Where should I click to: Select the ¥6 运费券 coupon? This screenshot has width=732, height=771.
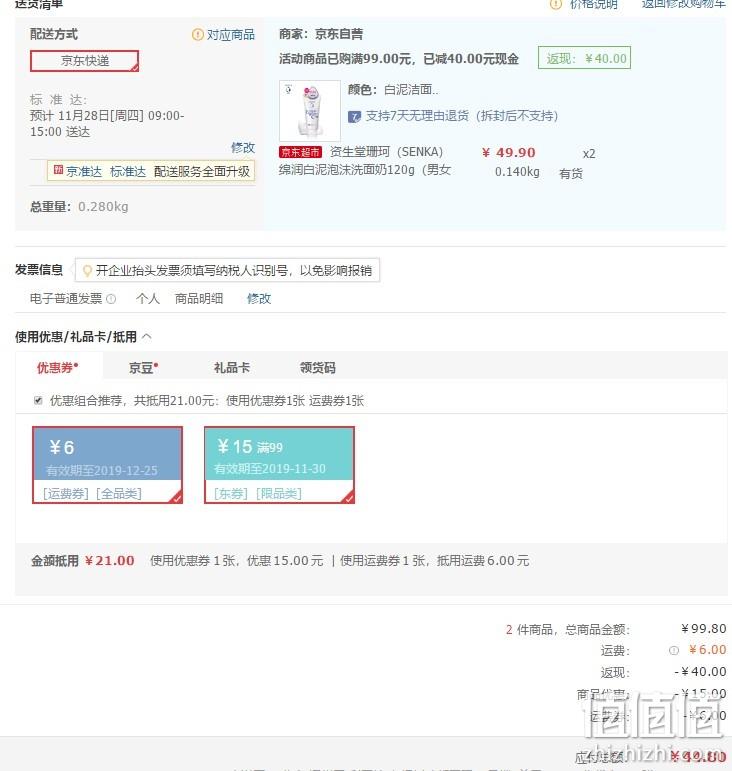click(x=107, y=465)
